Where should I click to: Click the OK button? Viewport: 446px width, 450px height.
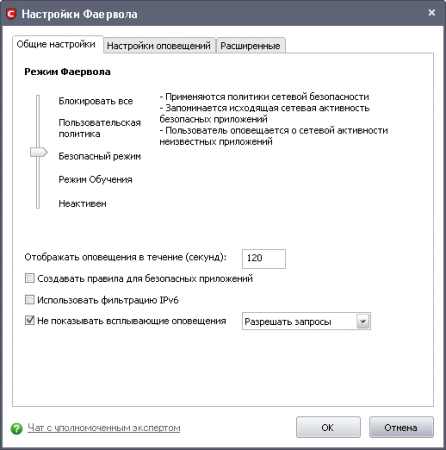click(x=328, y=427)
